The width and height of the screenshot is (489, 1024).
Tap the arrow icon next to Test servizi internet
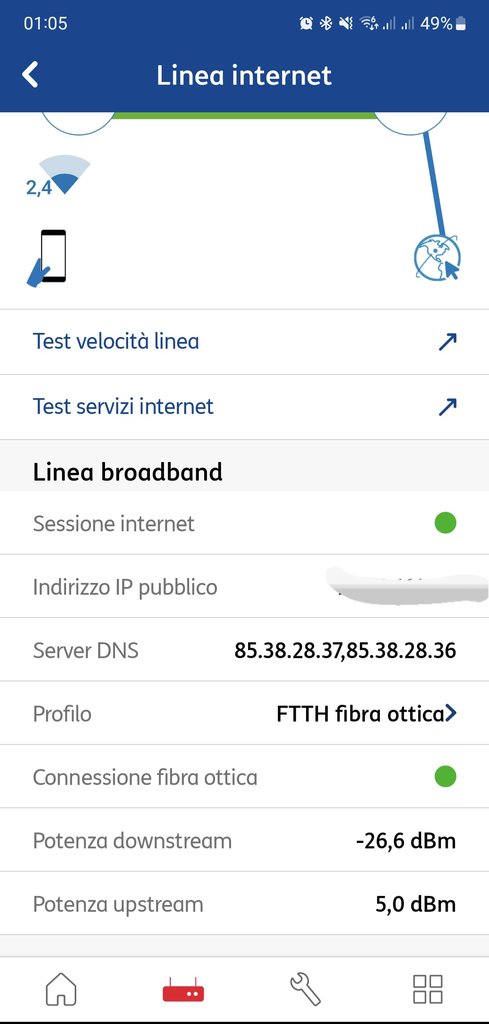[x=447, y=407]
